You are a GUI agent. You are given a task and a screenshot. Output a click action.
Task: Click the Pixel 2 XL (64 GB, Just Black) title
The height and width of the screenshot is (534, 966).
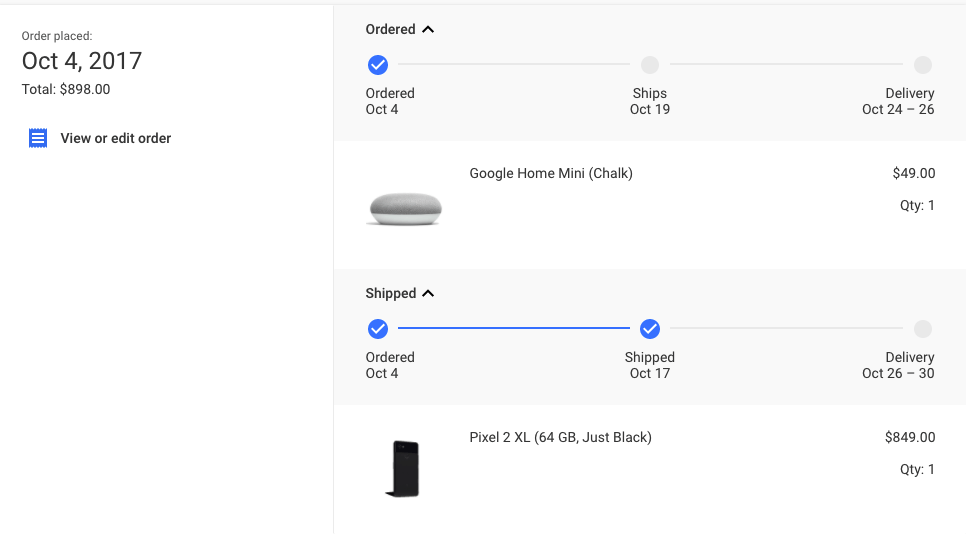(560, 438)
